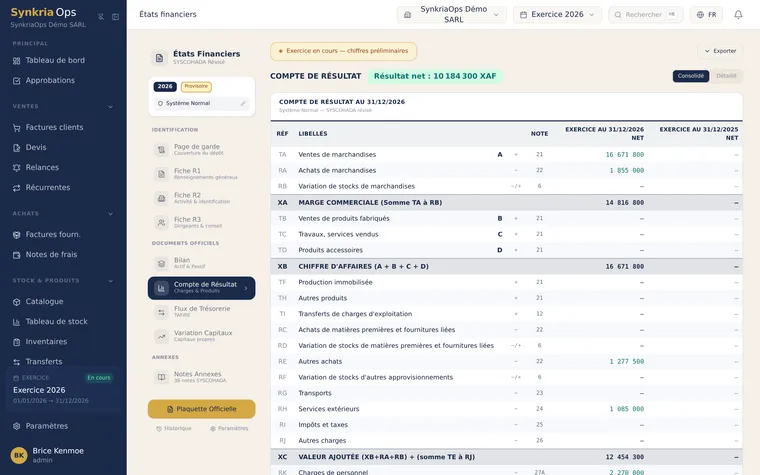Open Fiche R1 renseignements généraux

(202, 174)
